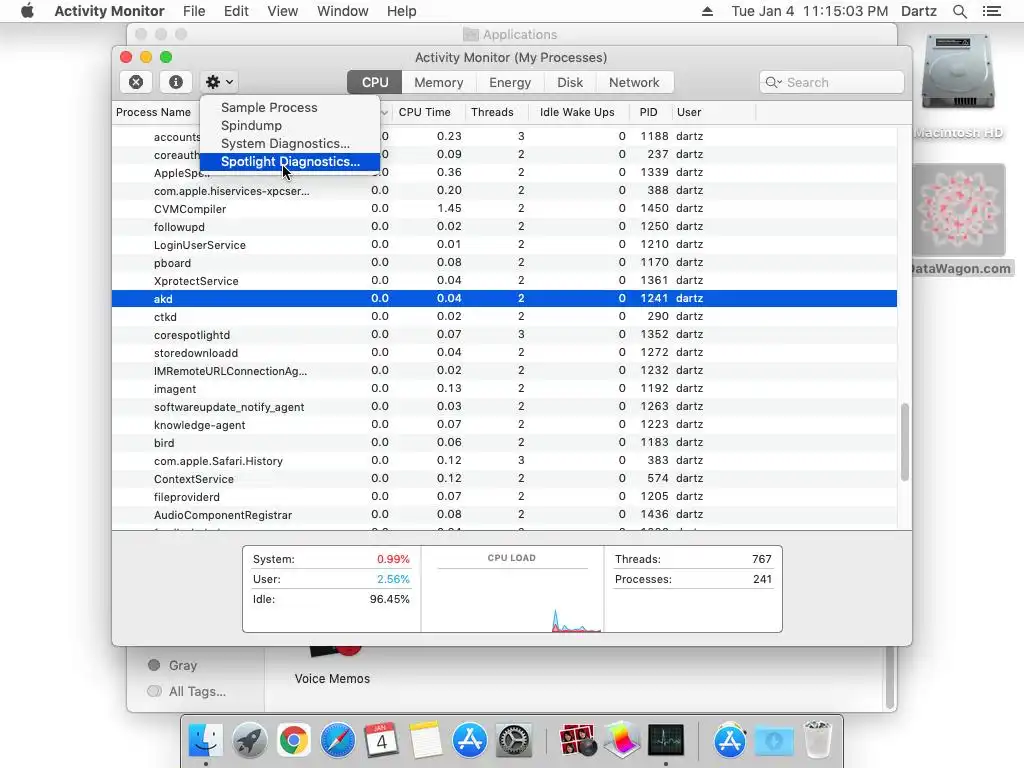Select the LoginUserService process row
Viewport: 1024px width, 768px height.
click(x=504, y=245)
